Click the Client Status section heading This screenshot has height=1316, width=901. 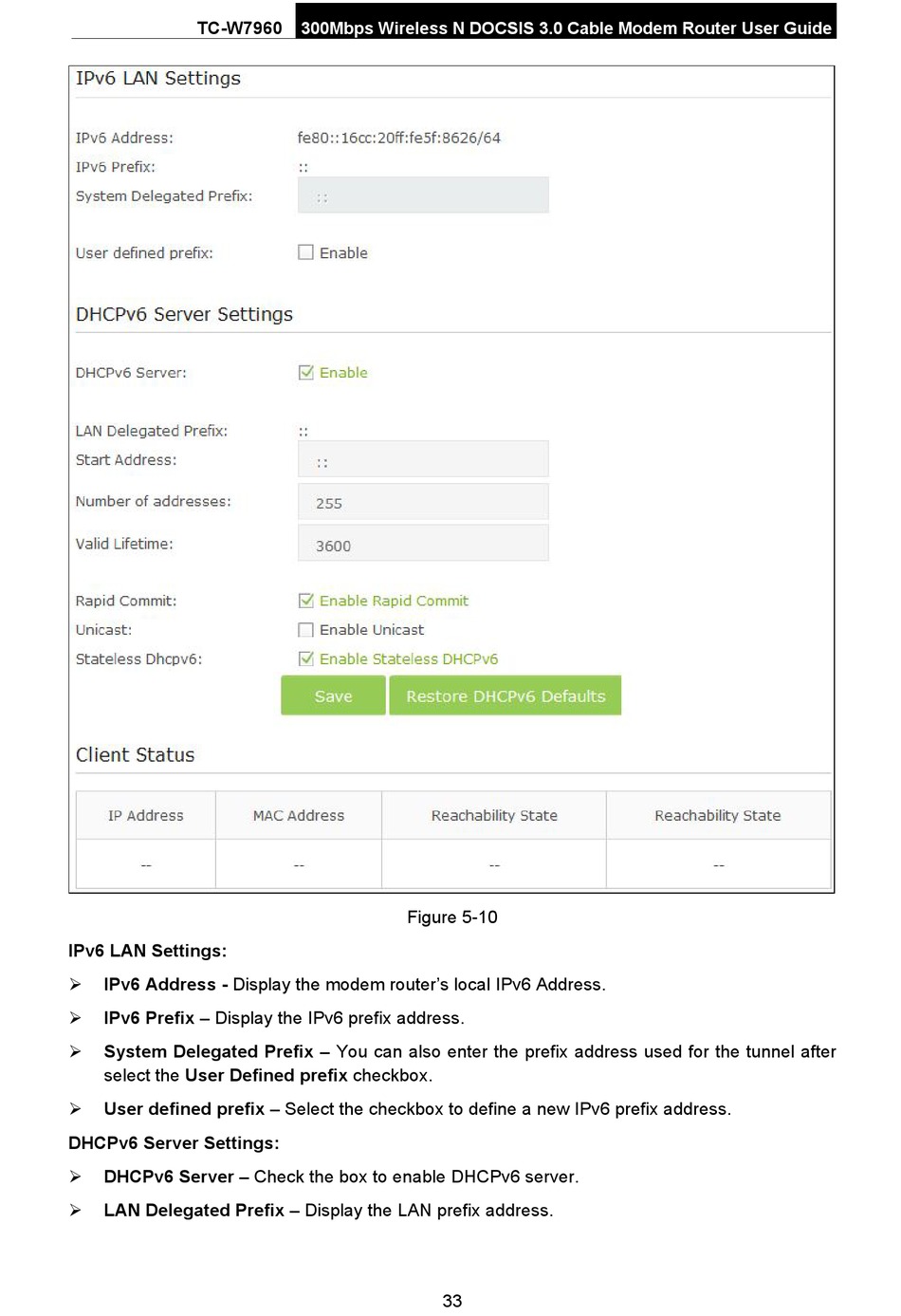(135, 755)
